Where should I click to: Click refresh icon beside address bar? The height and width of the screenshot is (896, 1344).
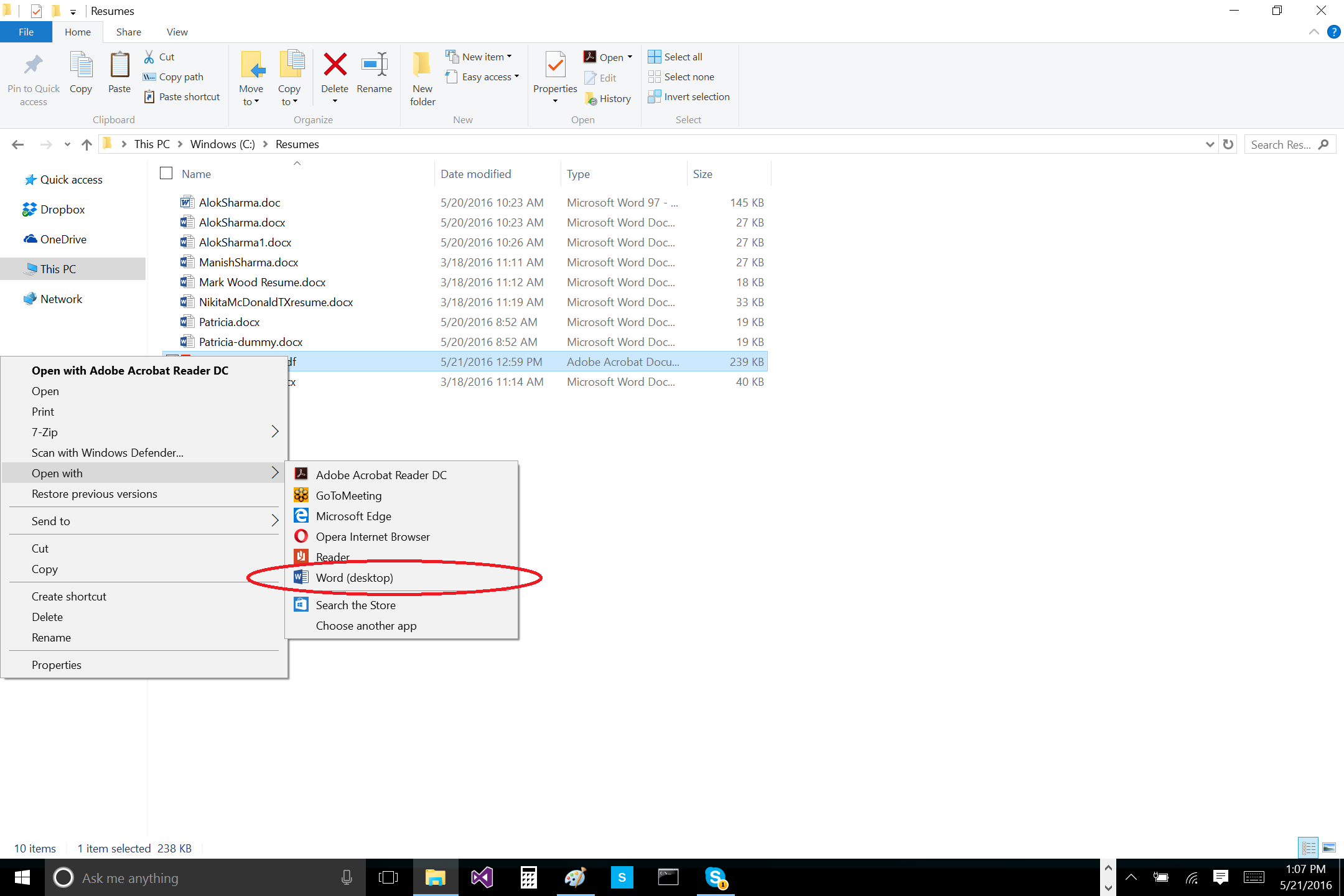1228,144
